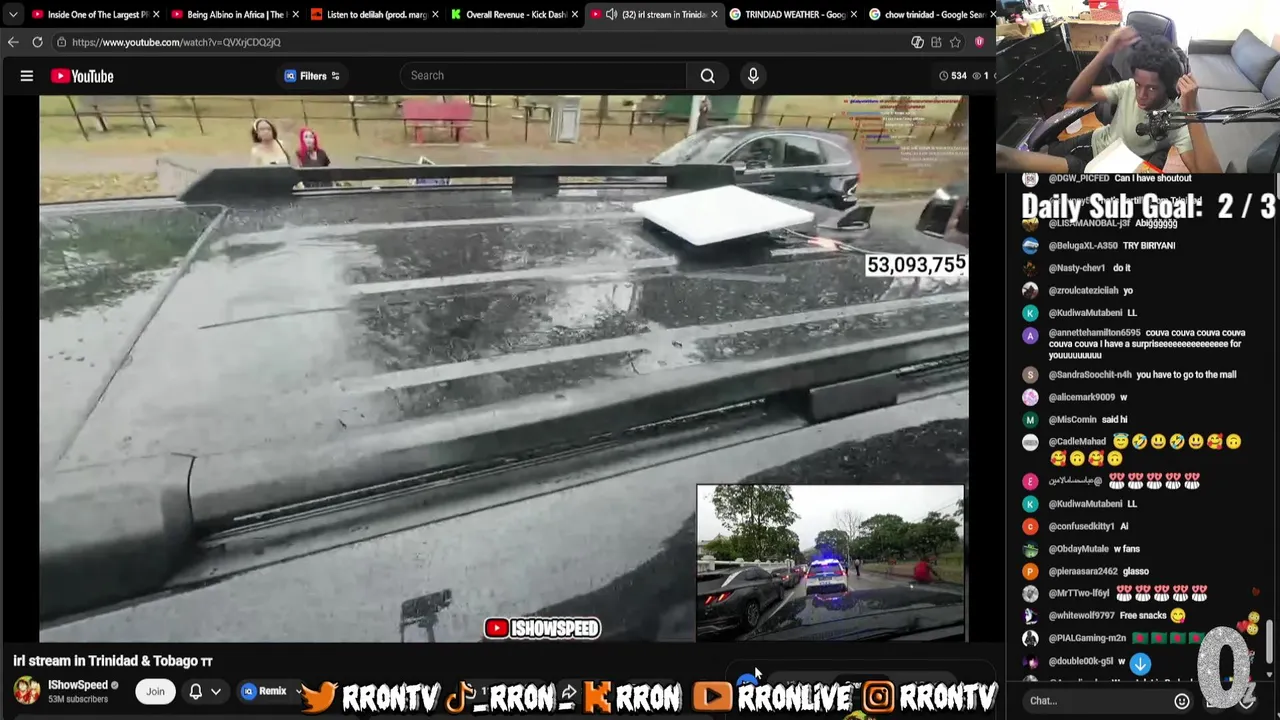Close the Listen to delilah tab
Viewport: 1280px width, 720px height.
435,14
